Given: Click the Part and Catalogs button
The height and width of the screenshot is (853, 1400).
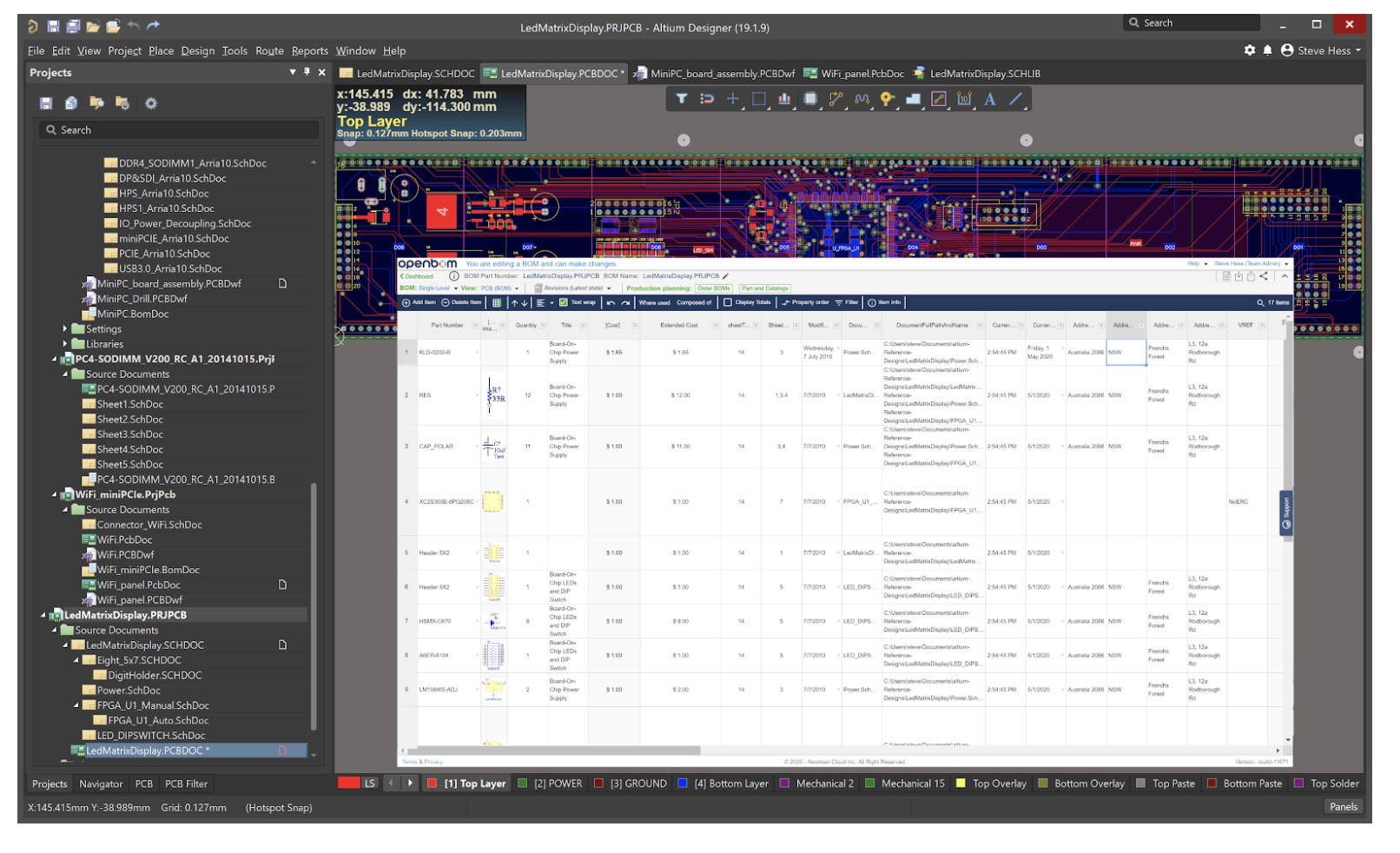Looking at the screenshot, I should click(764, 288).
